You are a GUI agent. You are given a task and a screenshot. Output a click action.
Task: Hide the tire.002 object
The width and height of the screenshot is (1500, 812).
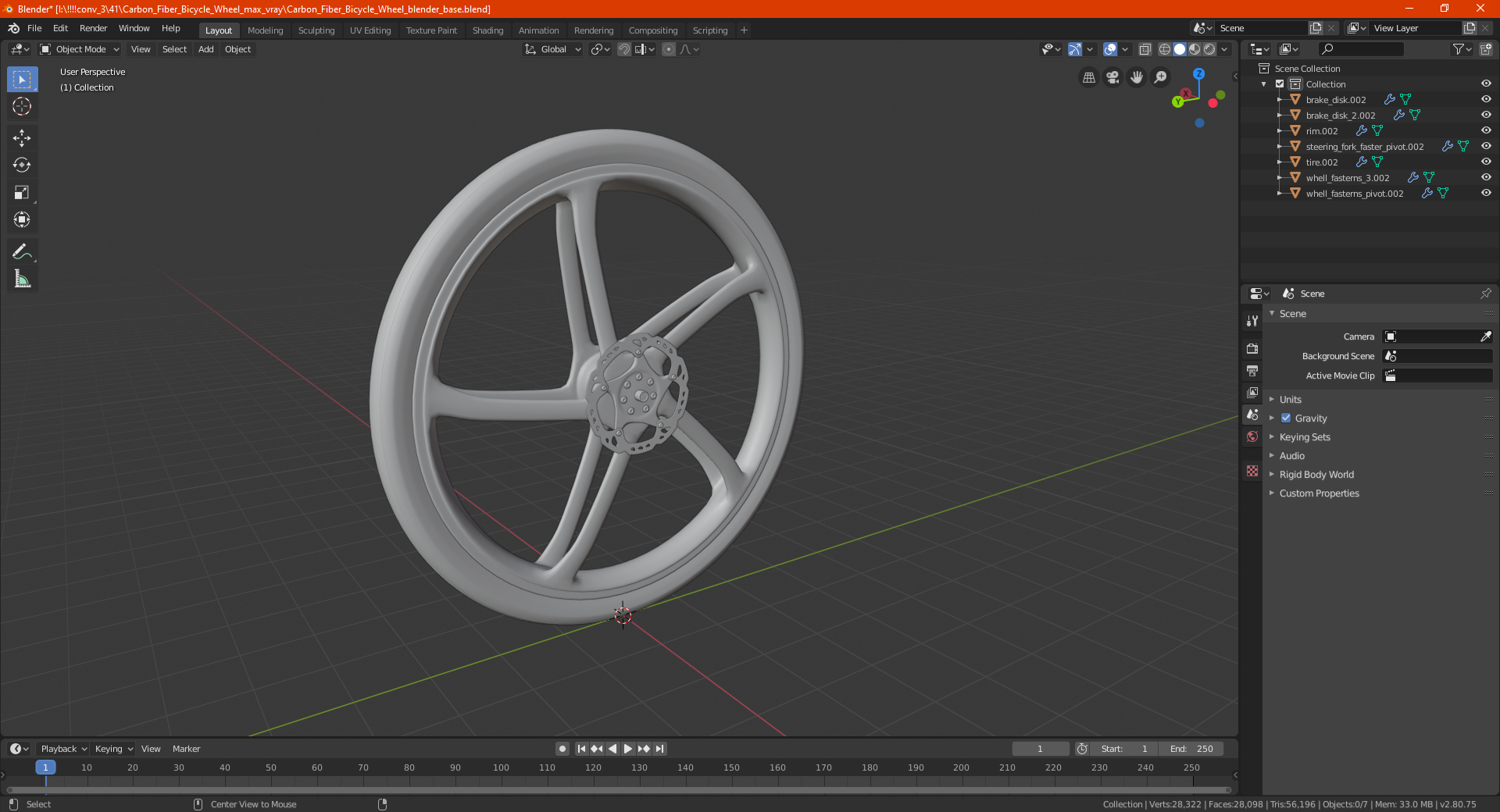coord(1486,162)
